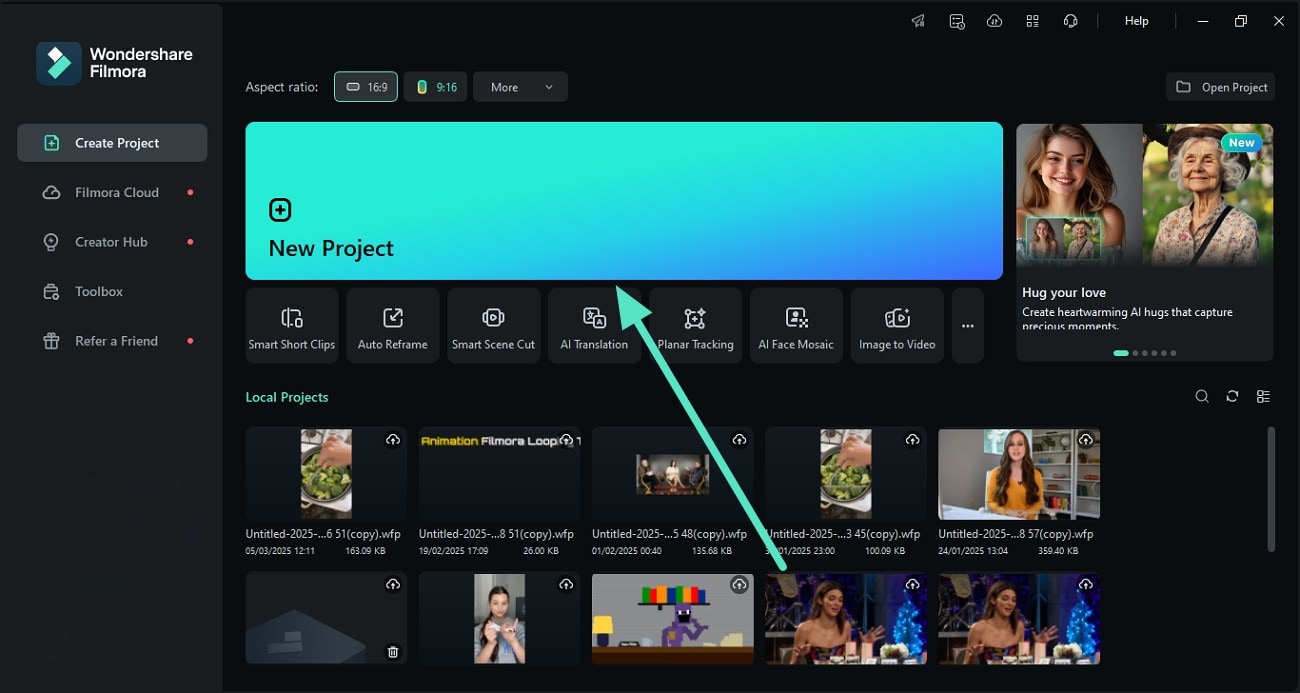This screenshot has width=1300, height=693.
Task: Launch Smart Short Clips tool
Action: 292,325
